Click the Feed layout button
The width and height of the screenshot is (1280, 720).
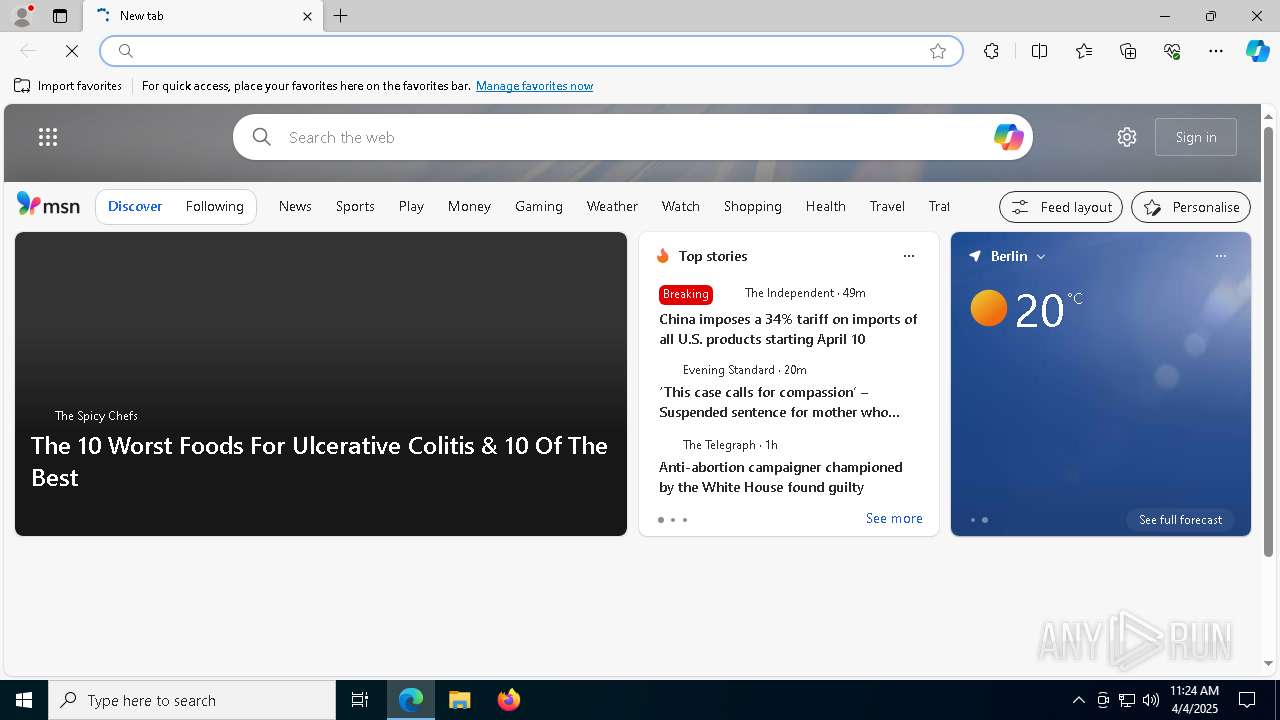point(1061,207)
